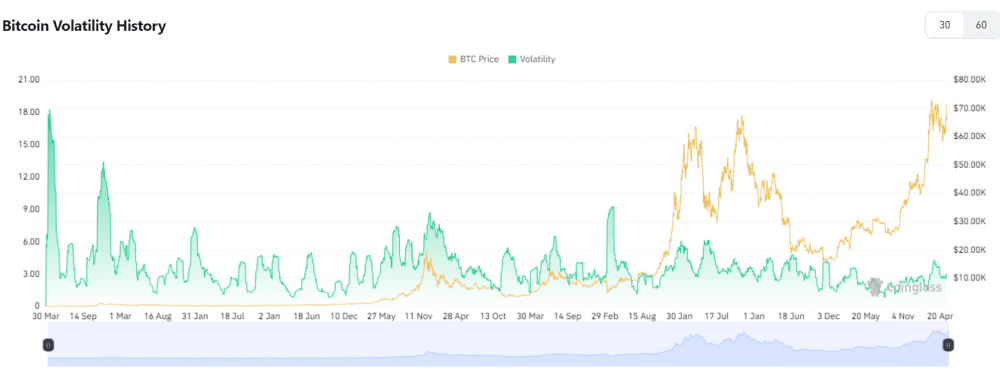Click the Bitcoin Volatility History title
1000x389 pixels.
click(84, 26)
